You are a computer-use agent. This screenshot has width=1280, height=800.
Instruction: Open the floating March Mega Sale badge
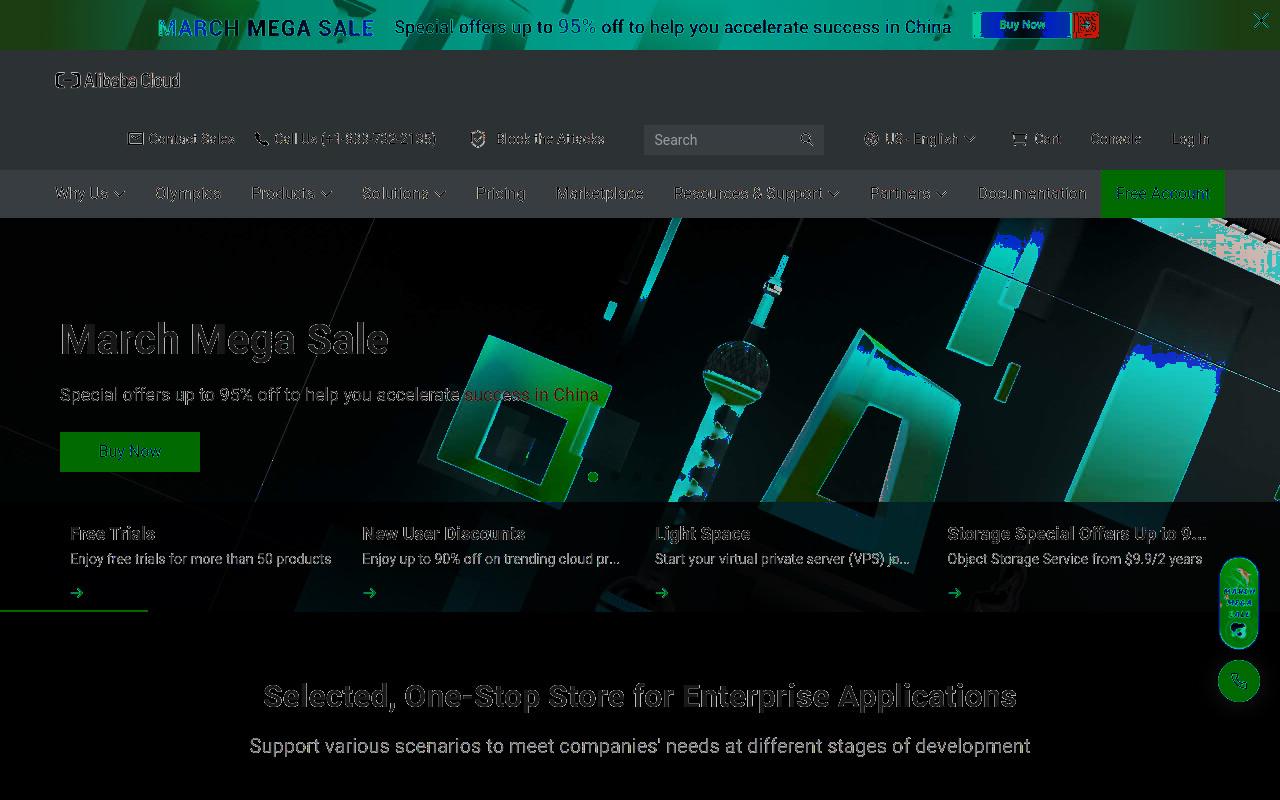pyautogui.click(x=1239, y=603)
